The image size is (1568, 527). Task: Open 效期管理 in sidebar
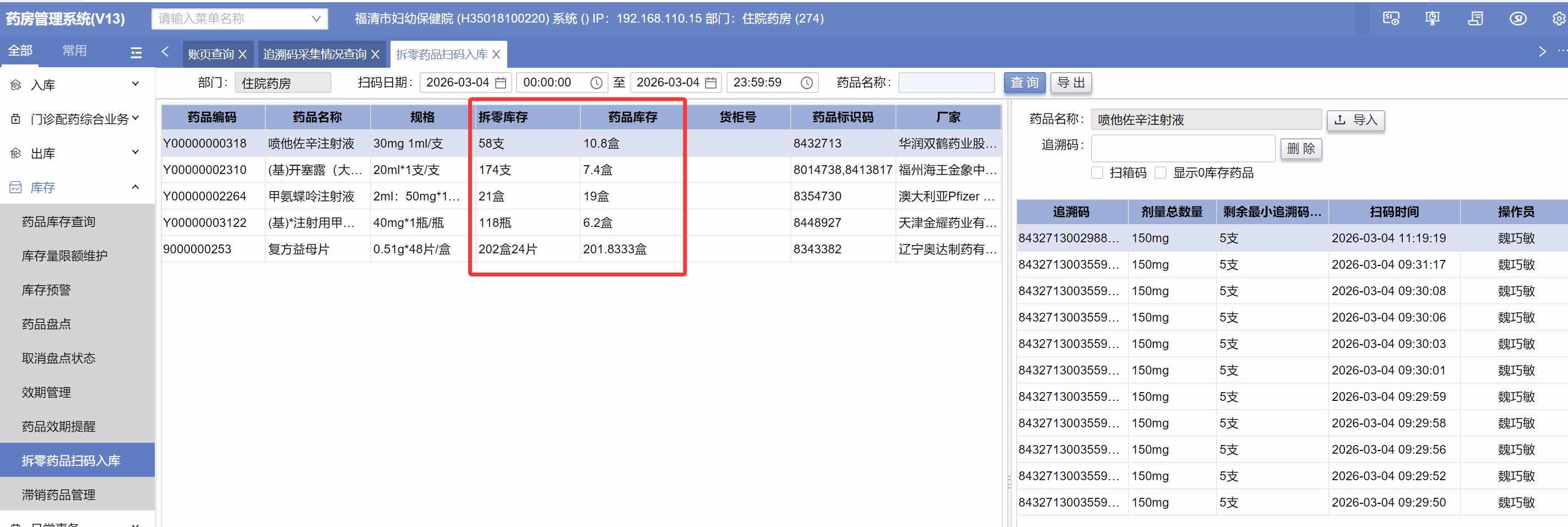(x=77, y=392)
